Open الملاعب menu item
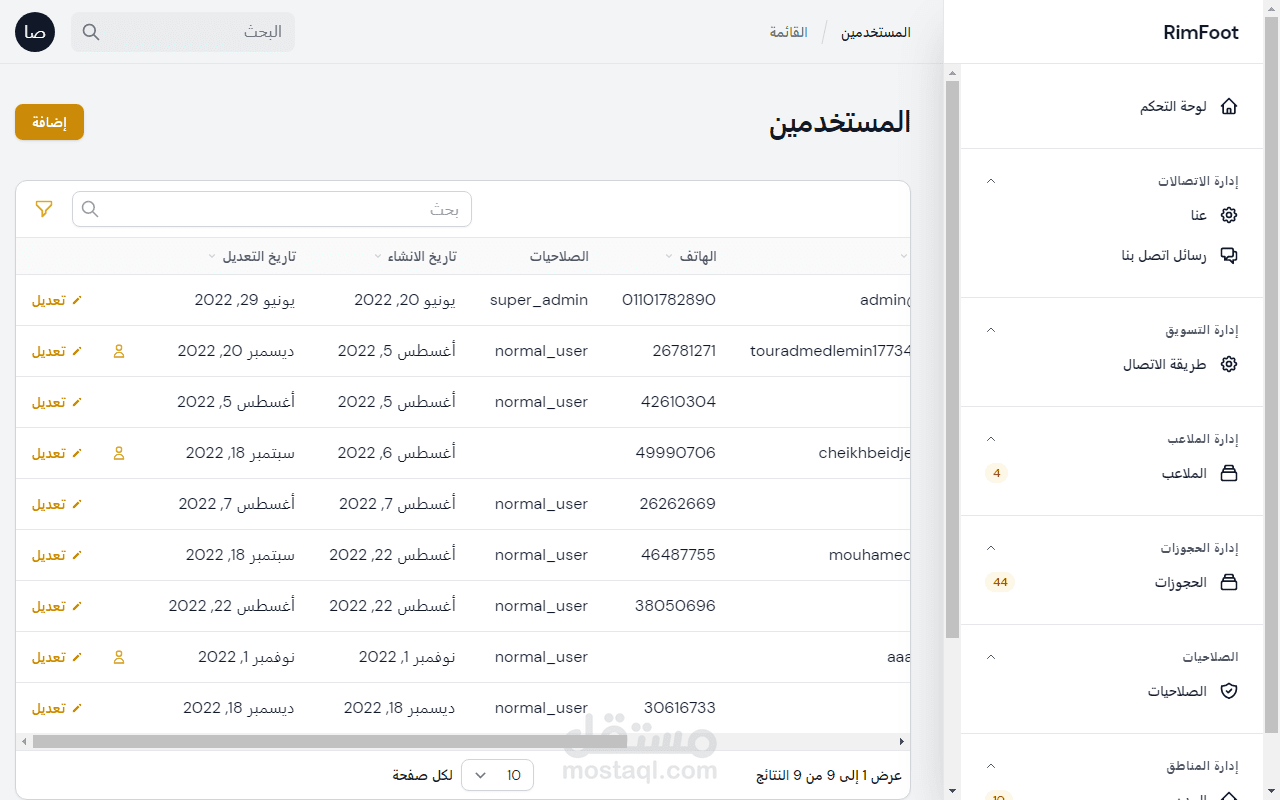This screenshot has width=1280, height=800. 1111,473
